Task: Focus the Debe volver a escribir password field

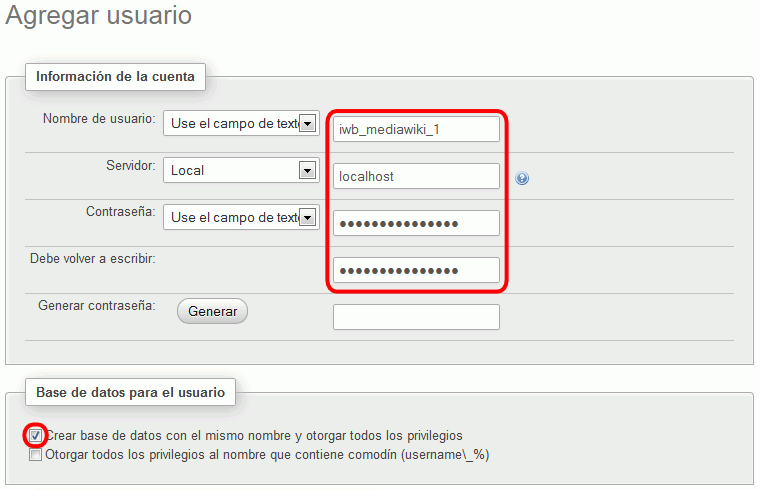Action: click(416, 270)
